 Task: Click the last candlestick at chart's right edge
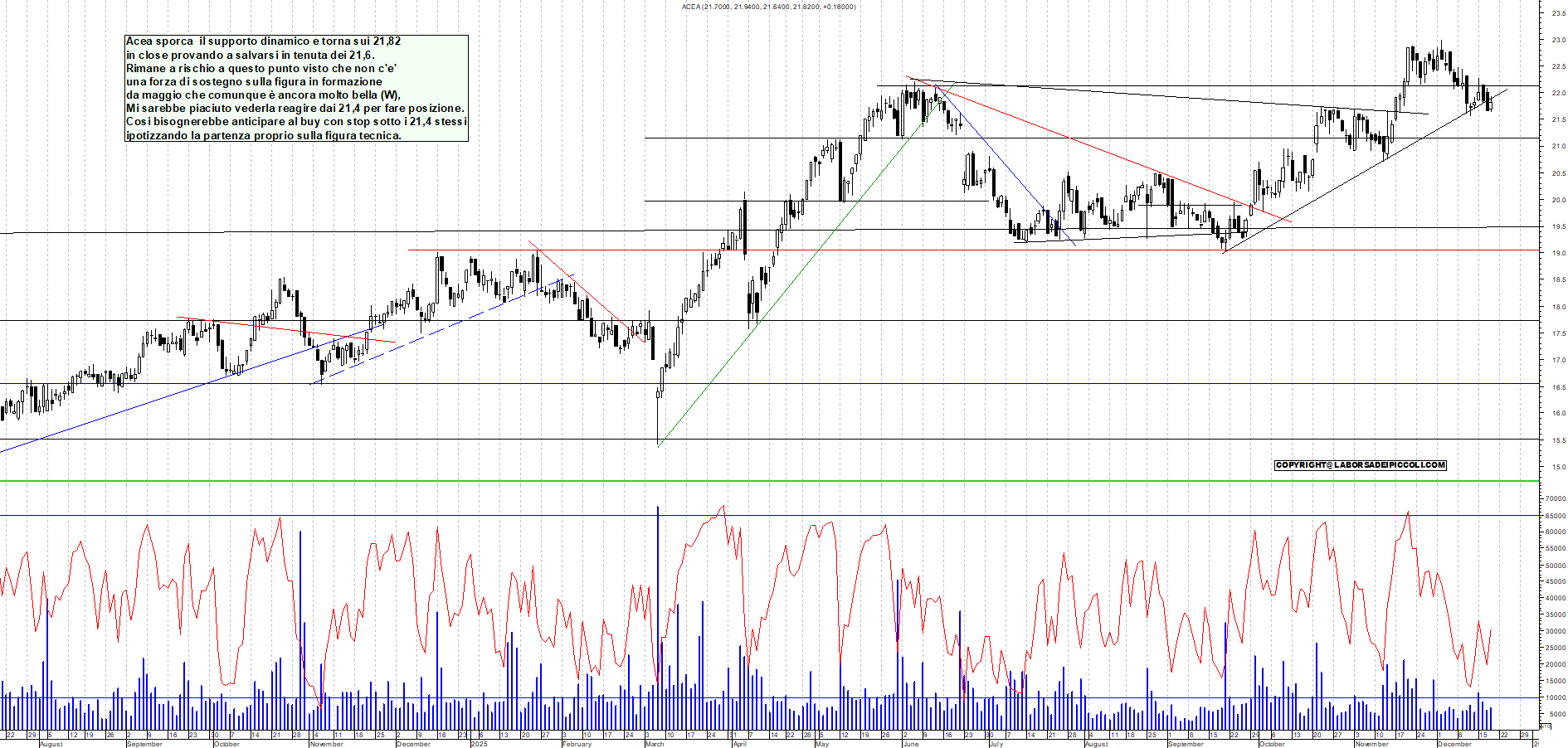point(1490,103)
